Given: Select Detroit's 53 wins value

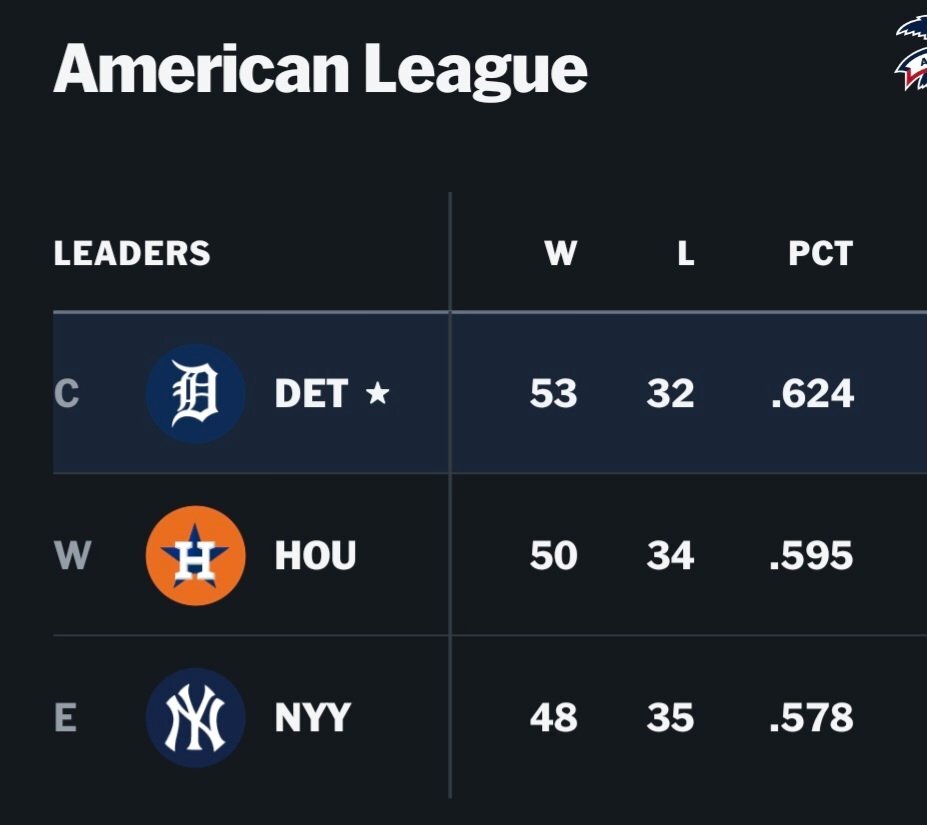Looking at the screenshot, I should click(553, 393).
